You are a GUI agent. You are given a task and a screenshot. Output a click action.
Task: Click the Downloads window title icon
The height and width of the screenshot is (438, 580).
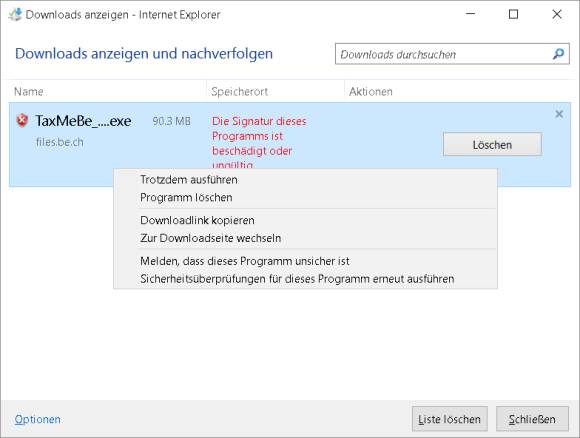coord(15,14)
